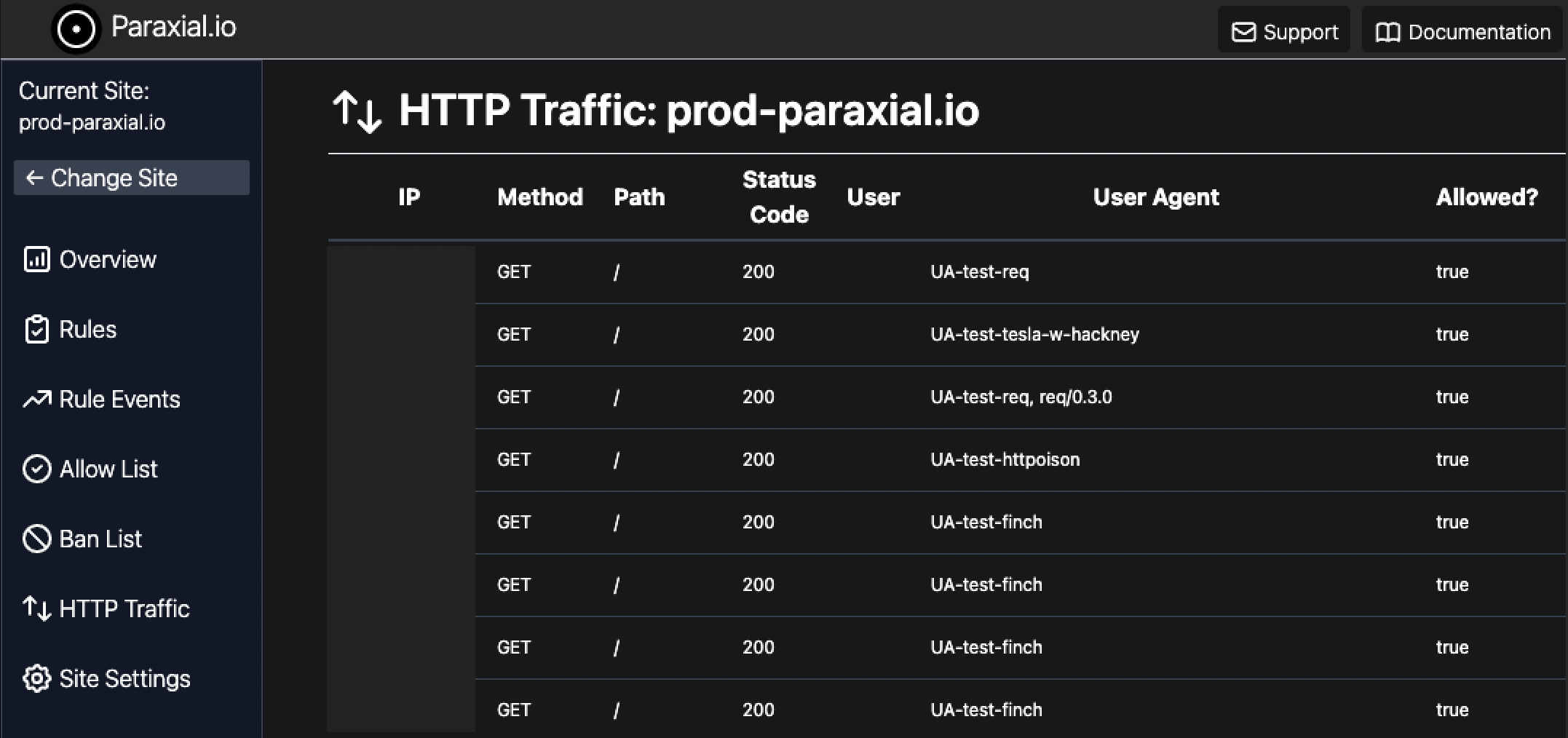Click the bar chart Overview icon

pos(36,259)
